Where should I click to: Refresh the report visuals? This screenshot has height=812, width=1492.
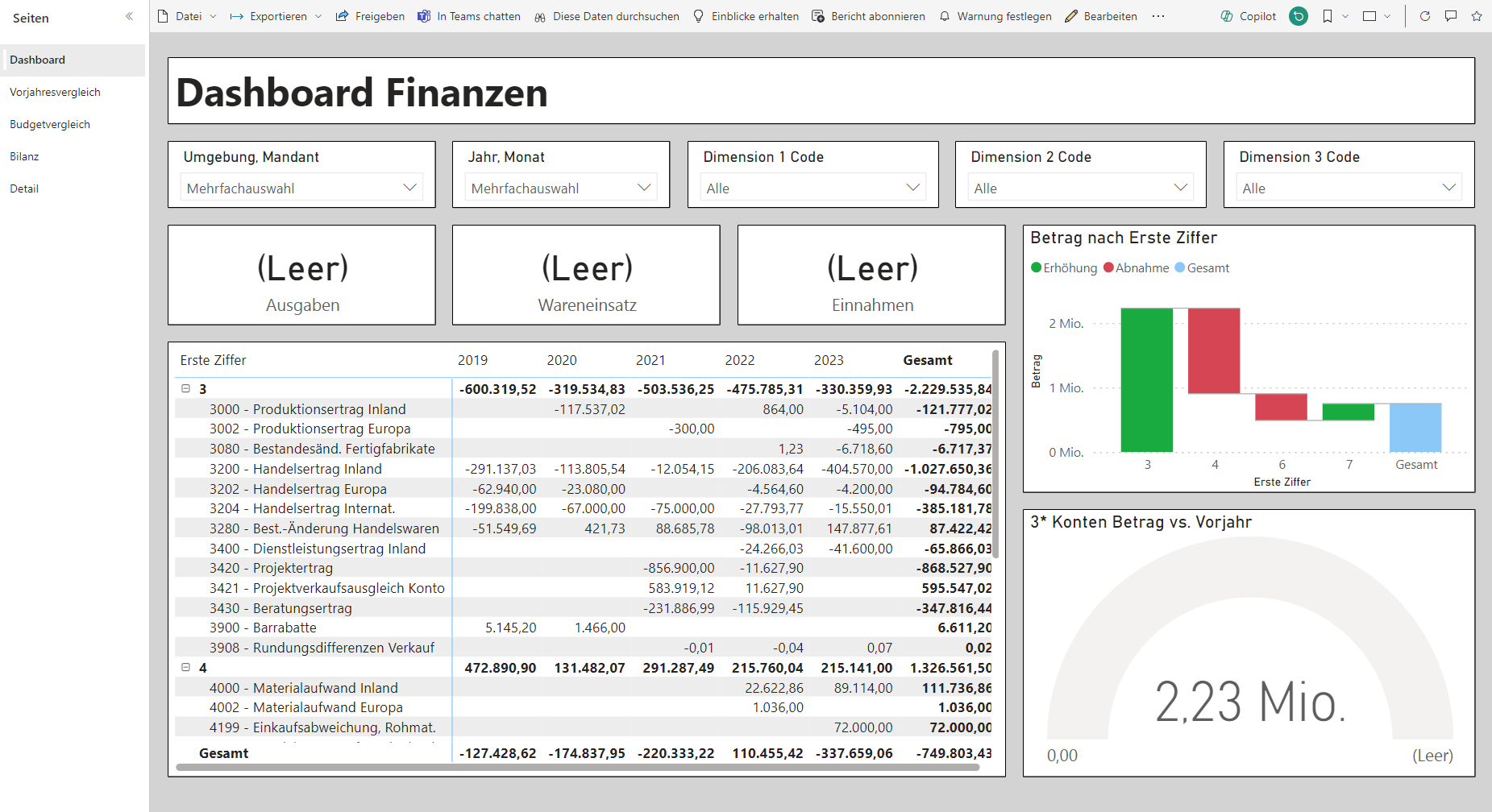tap(1424, 16)
